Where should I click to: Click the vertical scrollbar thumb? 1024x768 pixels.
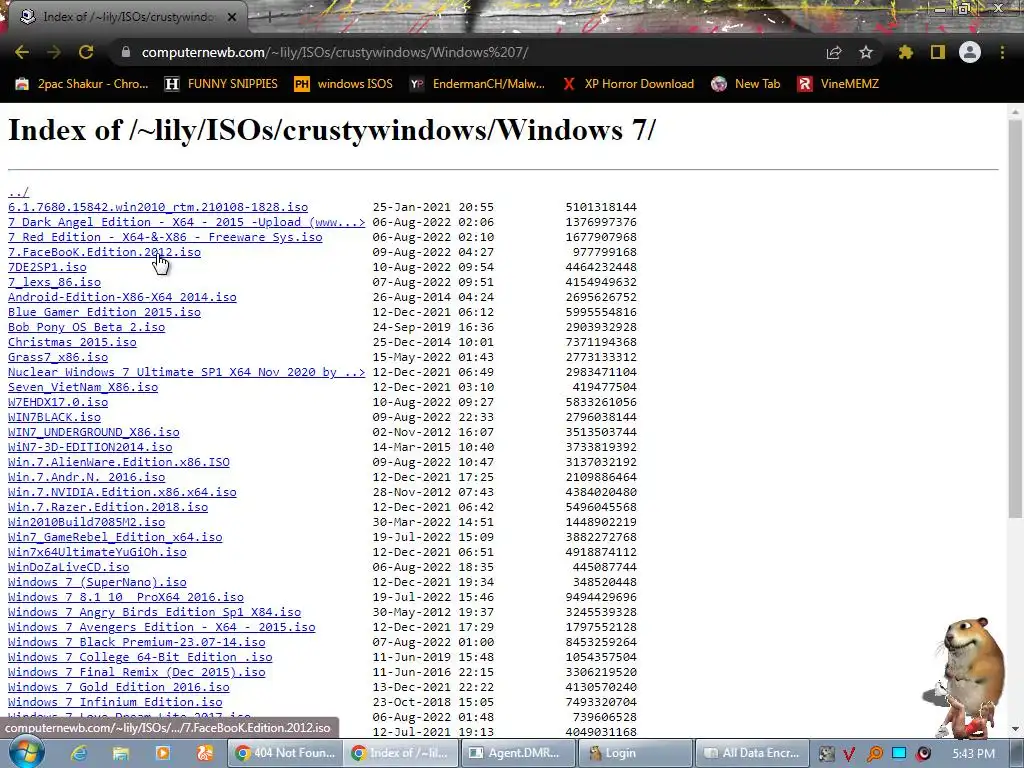1016,320
